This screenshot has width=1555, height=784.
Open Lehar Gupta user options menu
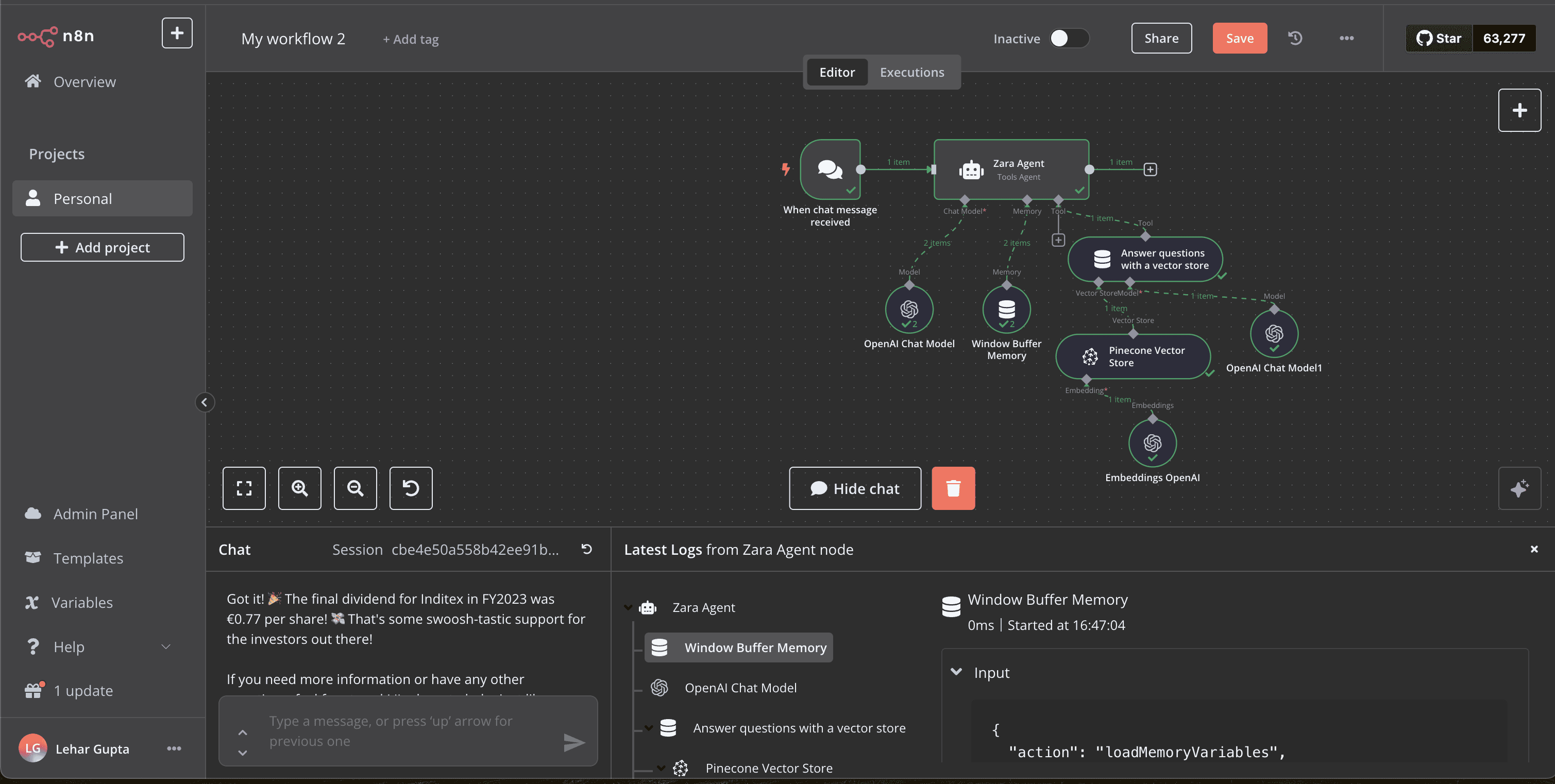[174, 749]
